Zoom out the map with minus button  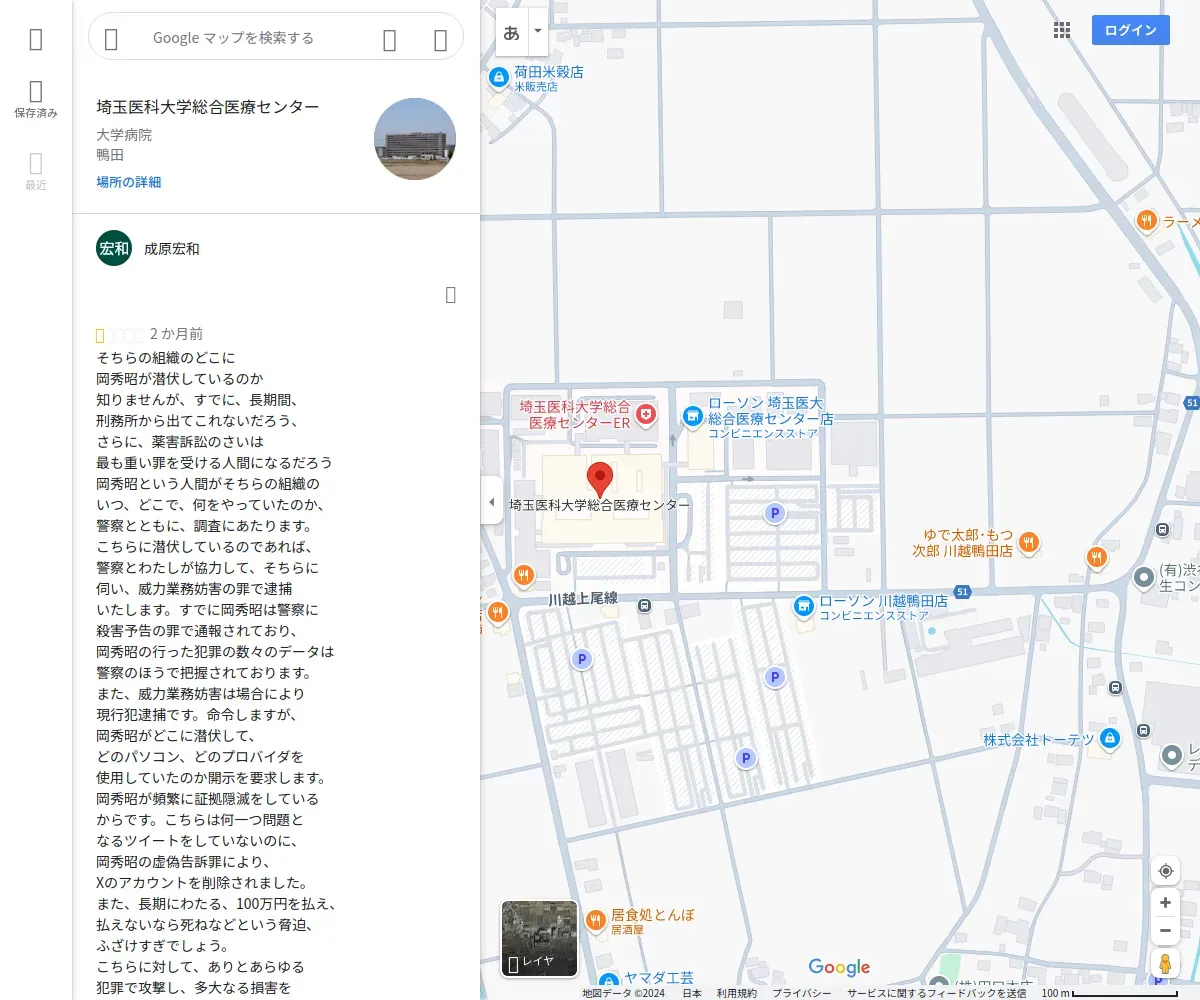click(1165, 931)
